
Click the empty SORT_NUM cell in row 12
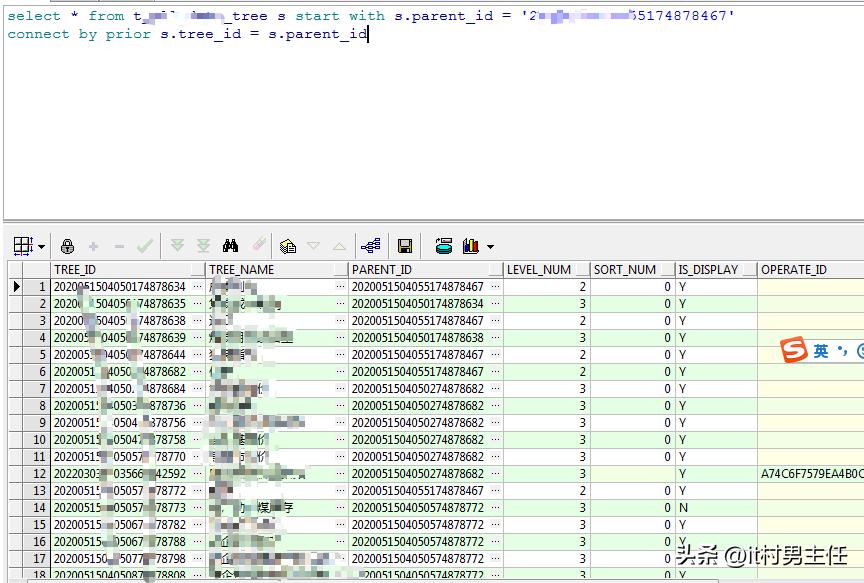pos(633,473)
